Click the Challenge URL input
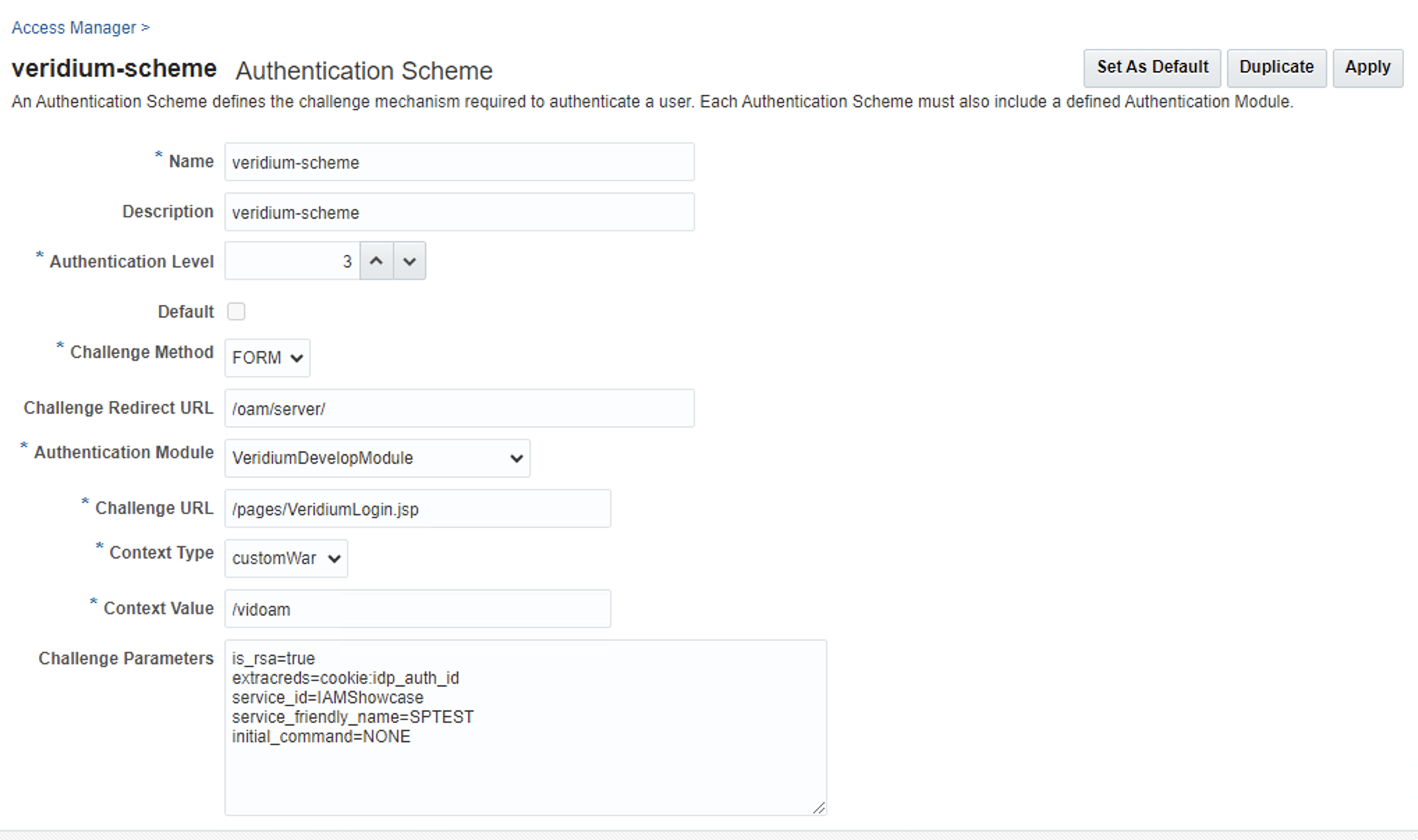Screen dimensions: 1418x840 pos(417,509)
